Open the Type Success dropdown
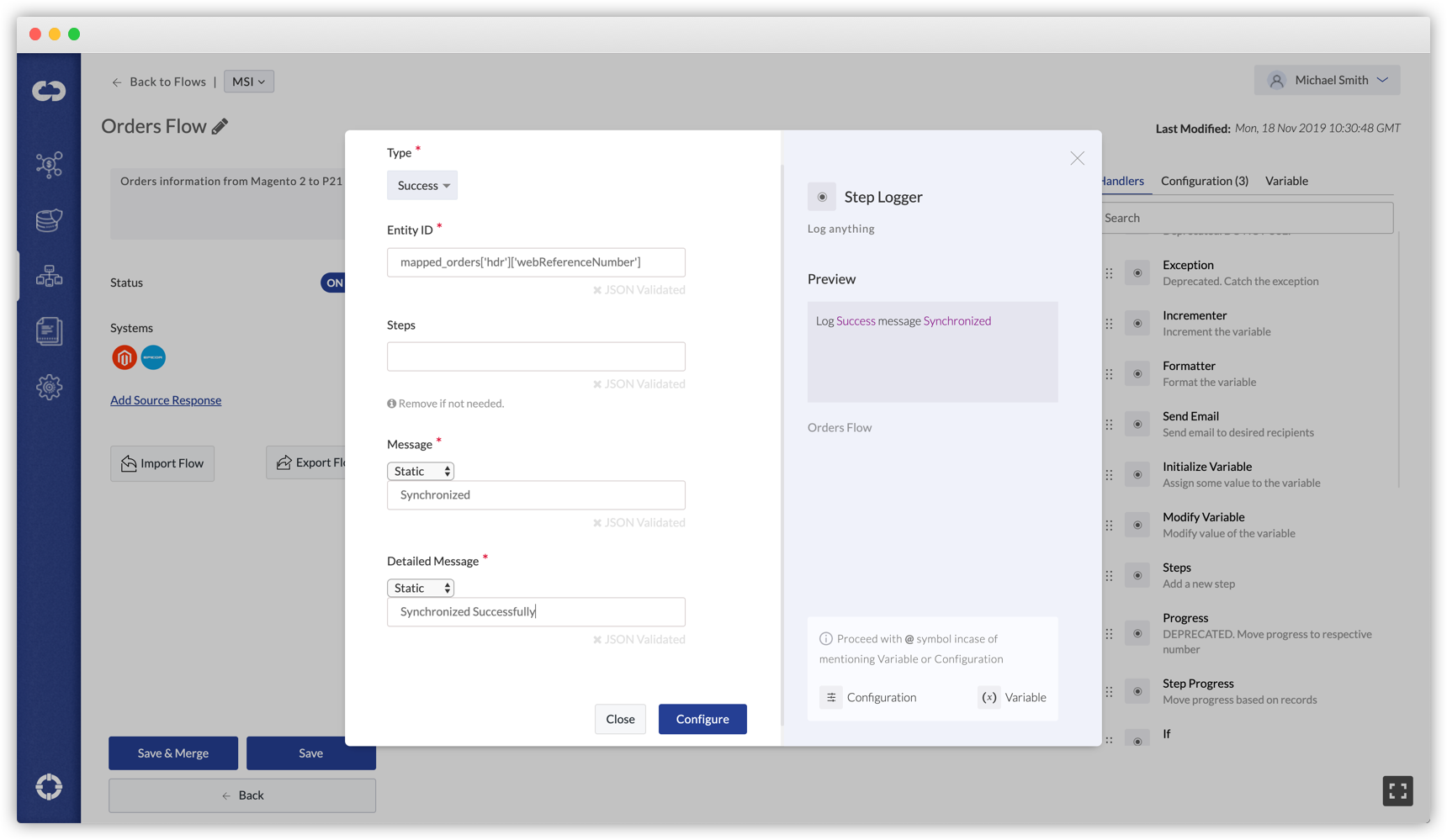 (x=422, y=185)
